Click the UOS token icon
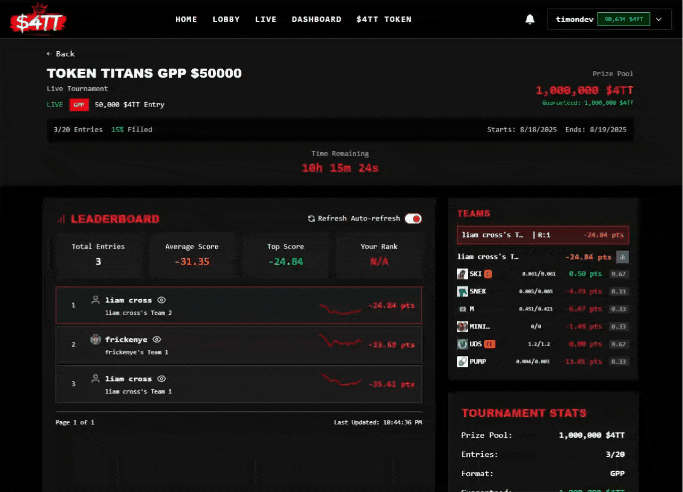This screenshot has width=683, height=492. (x=462, y=344)
